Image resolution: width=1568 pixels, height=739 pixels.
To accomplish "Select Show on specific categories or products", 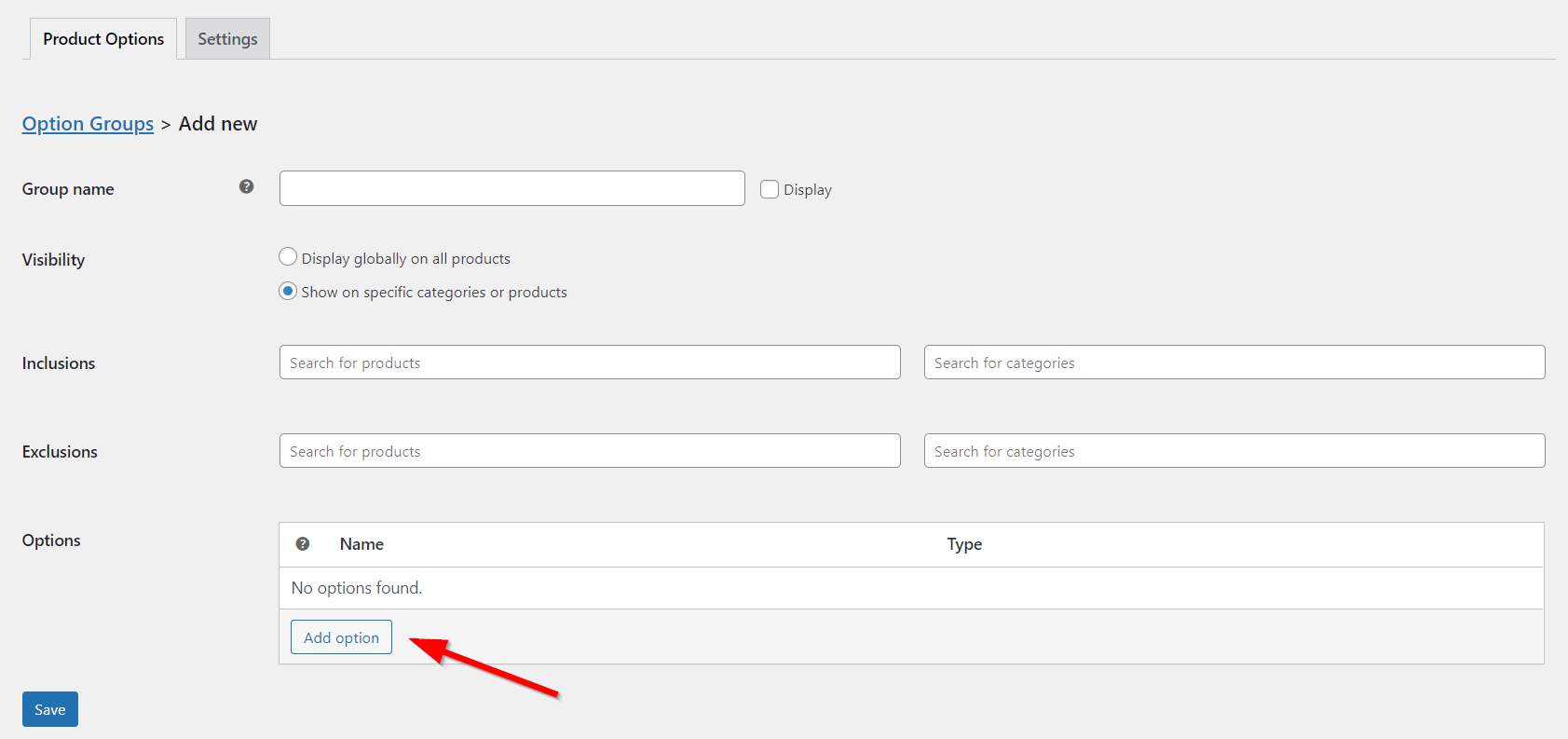I will click(x=288, y=291).
